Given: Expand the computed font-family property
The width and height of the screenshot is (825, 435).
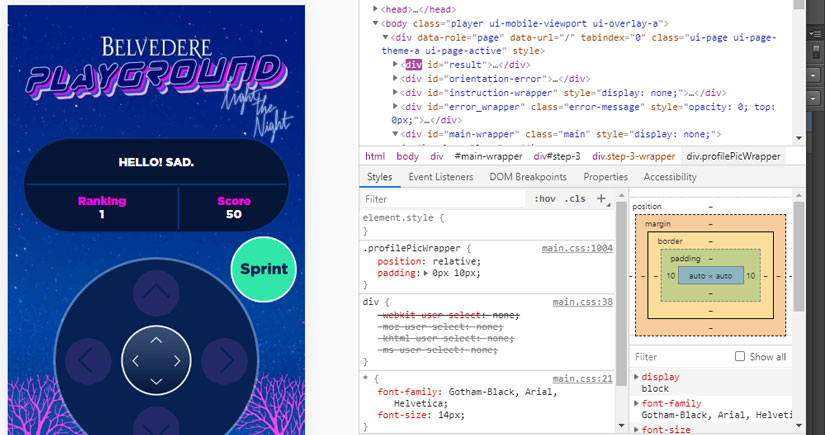Looking at the screenshot, I should (x=637, y=403).
